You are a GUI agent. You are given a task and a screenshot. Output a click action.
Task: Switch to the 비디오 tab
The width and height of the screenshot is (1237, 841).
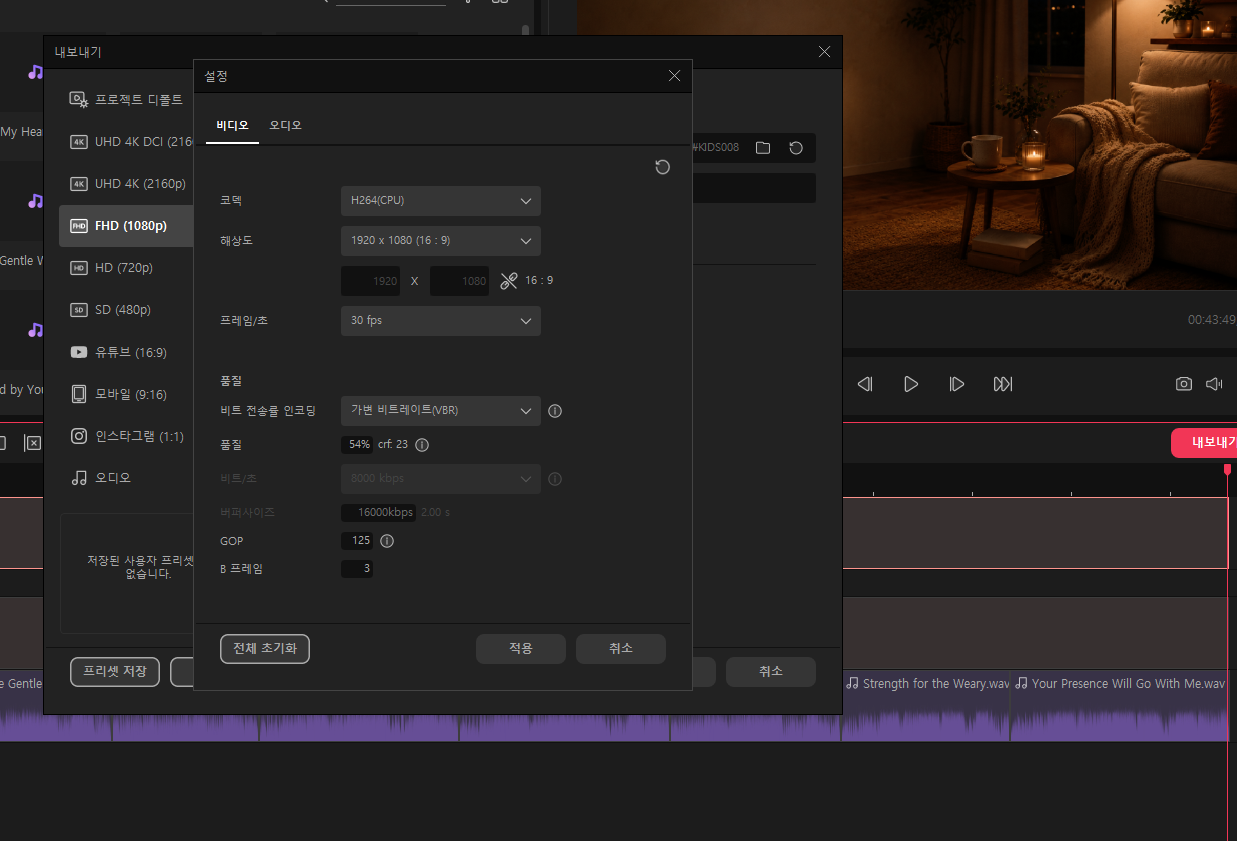[x=232, y=126]
